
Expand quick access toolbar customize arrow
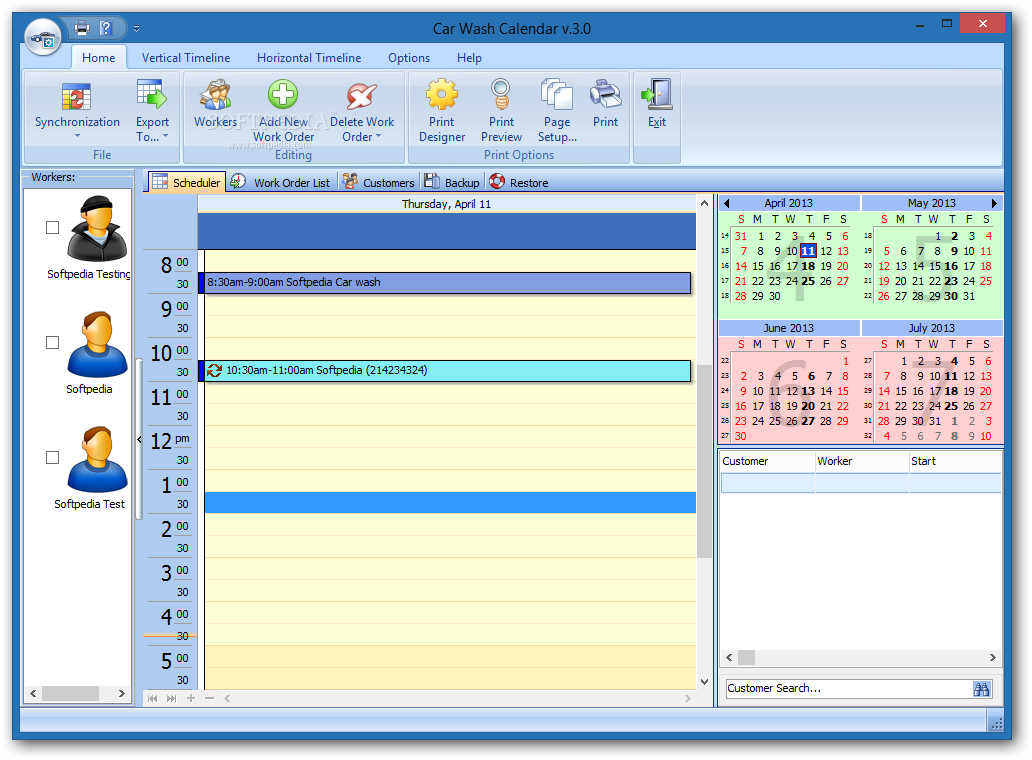(136, 28)
